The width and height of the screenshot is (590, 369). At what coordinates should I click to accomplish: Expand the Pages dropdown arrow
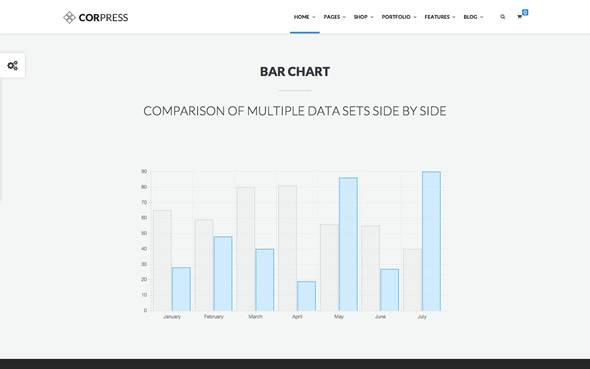344,17
